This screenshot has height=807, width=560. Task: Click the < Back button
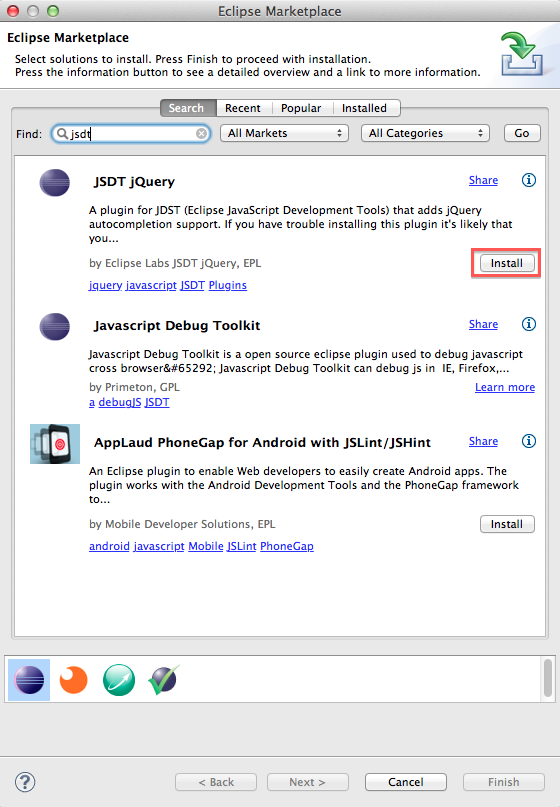click(216, 782)
